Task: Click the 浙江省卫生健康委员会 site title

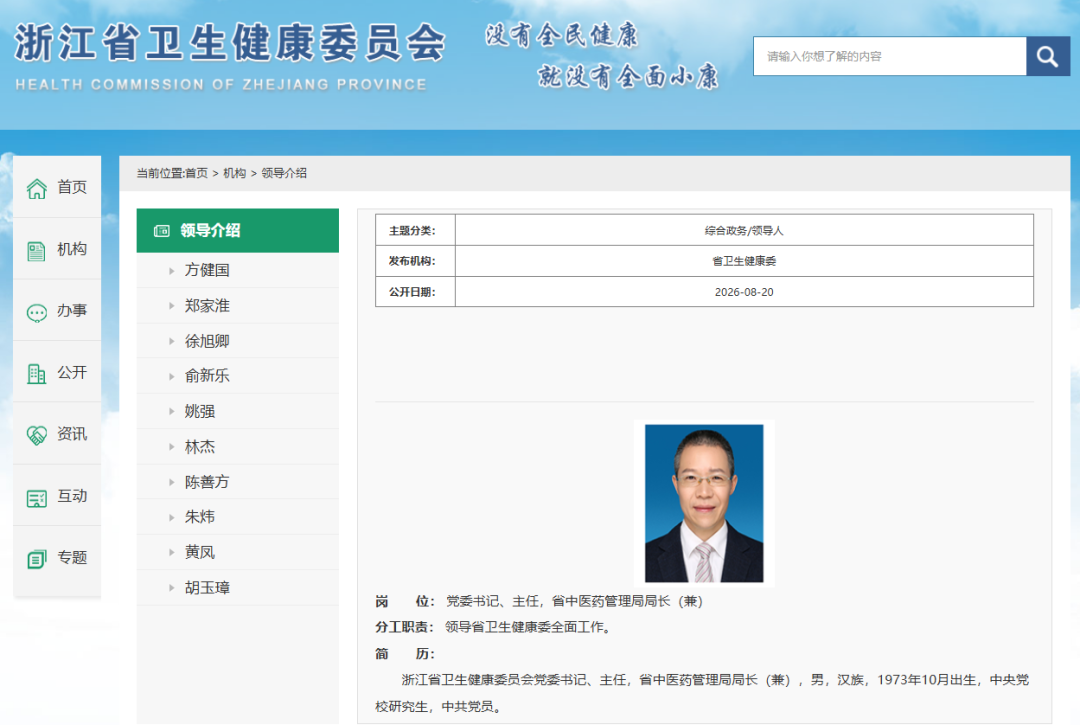Action: 230,43
